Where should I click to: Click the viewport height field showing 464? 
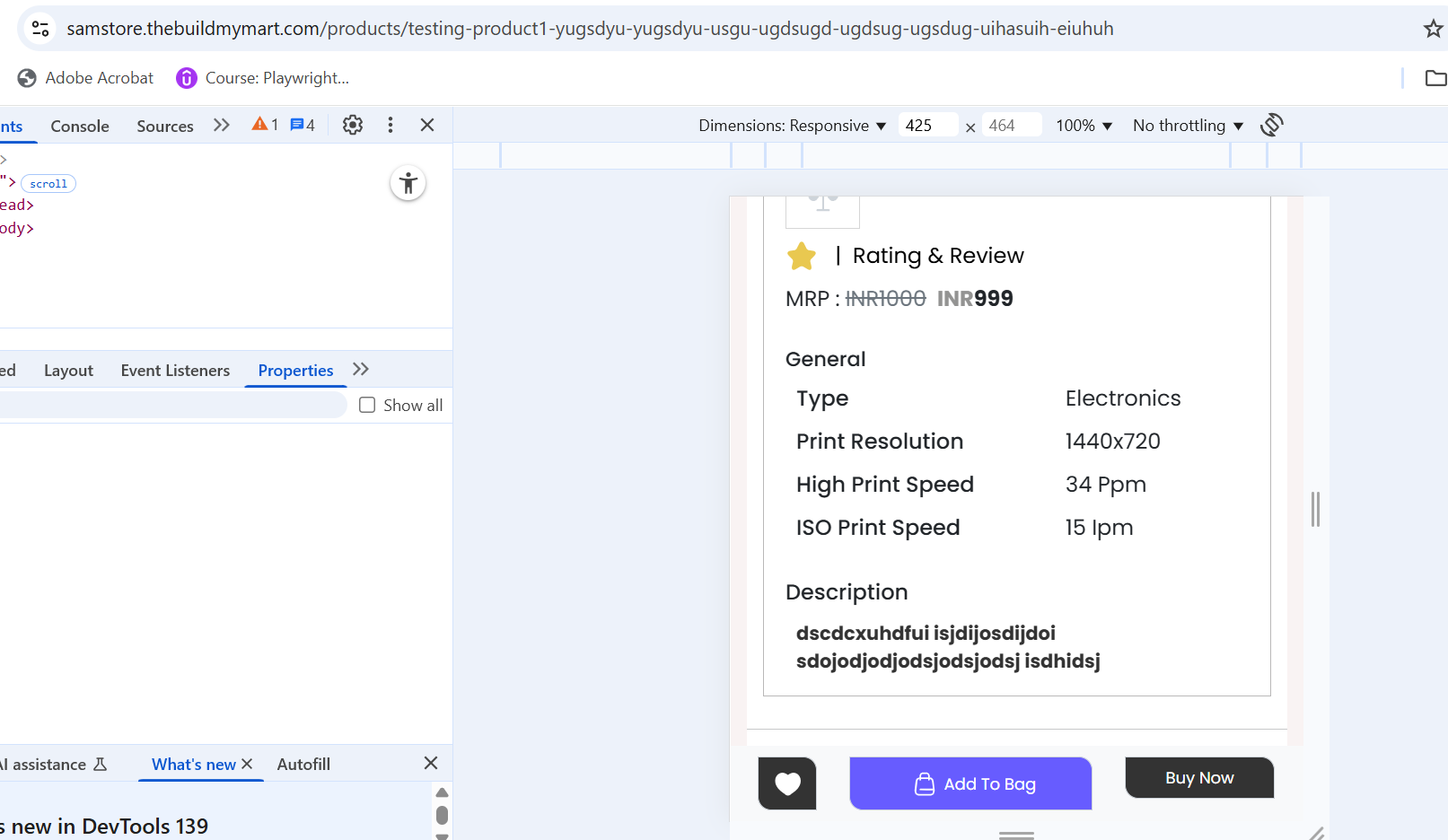[1012, 126]
